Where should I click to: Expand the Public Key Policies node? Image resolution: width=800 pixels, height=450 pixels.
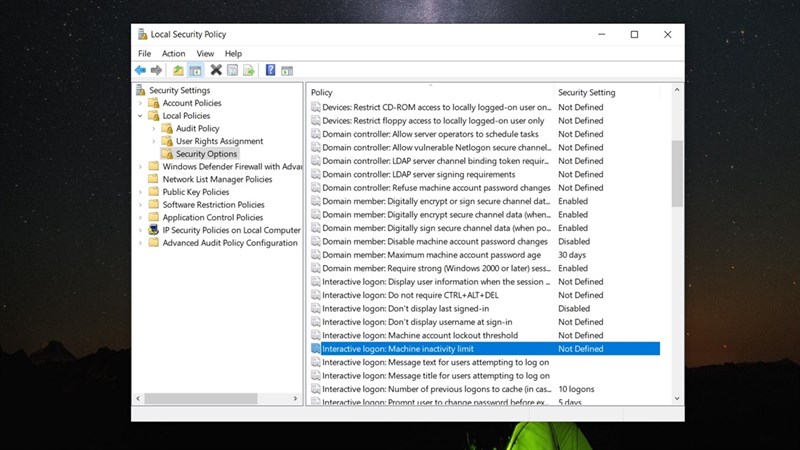click(x=140, y=192)
